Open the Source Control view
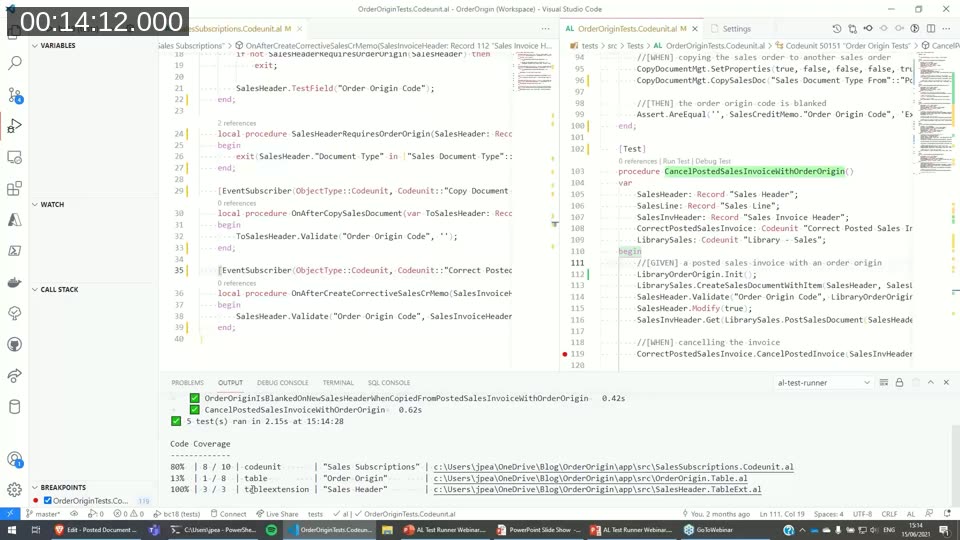The height and width of the screenshot is (540, 960). pyautogui.click(x=15, y=95)
